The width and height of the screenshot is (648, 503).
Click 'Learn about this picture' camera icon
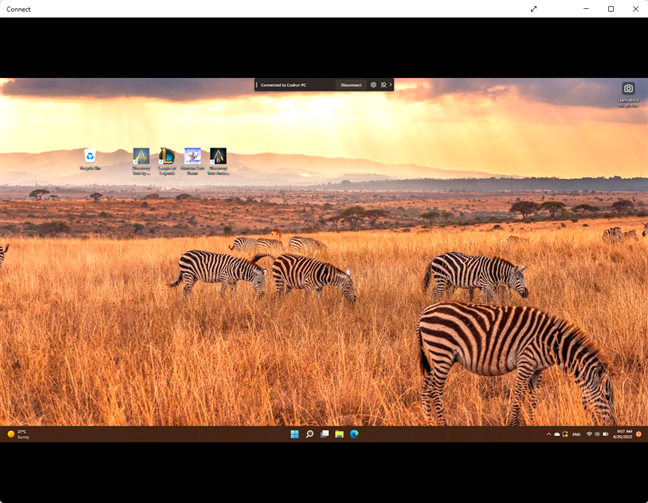pos(628,88)
